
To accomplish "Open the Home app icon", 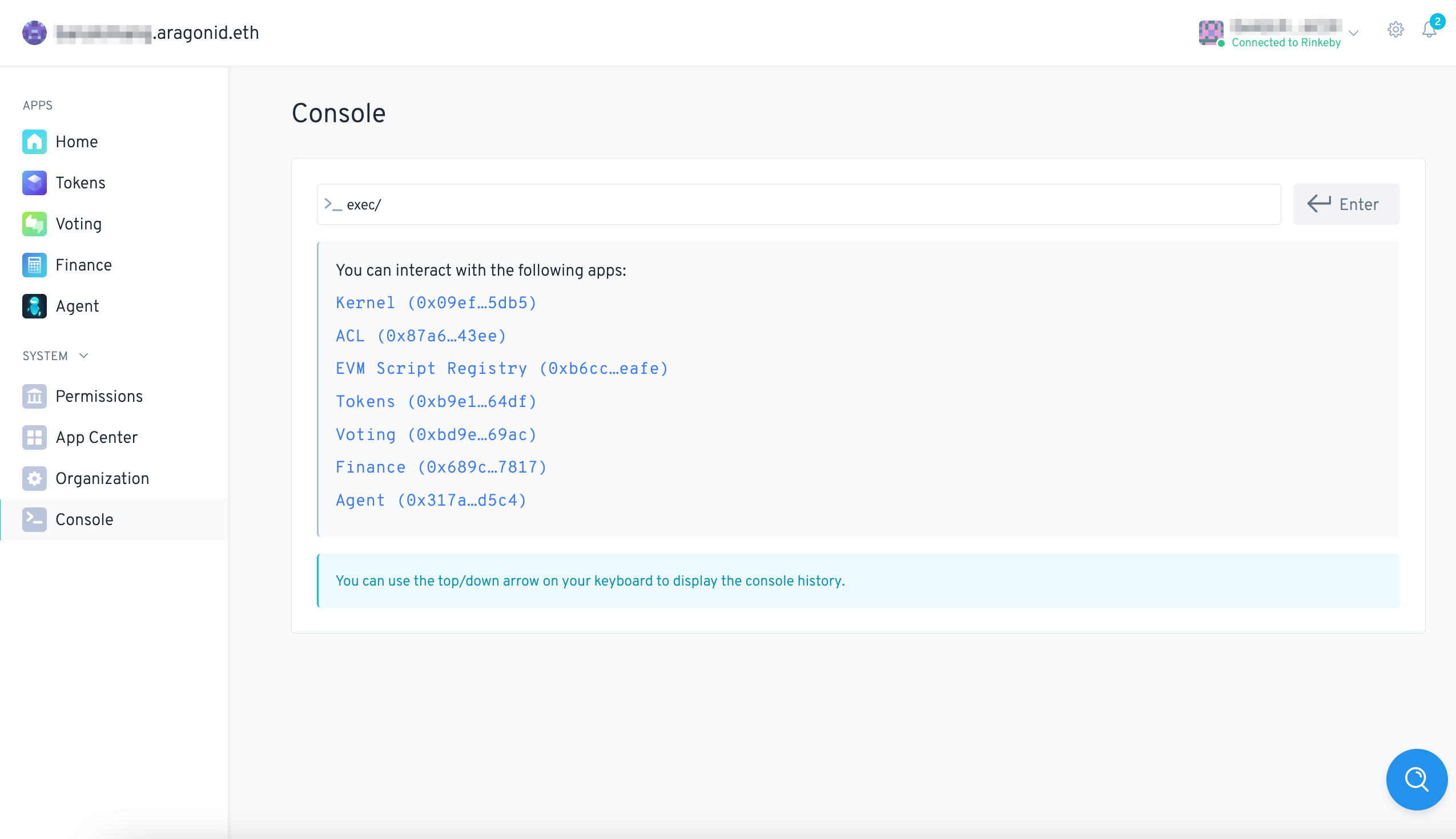I will (34, 142).
